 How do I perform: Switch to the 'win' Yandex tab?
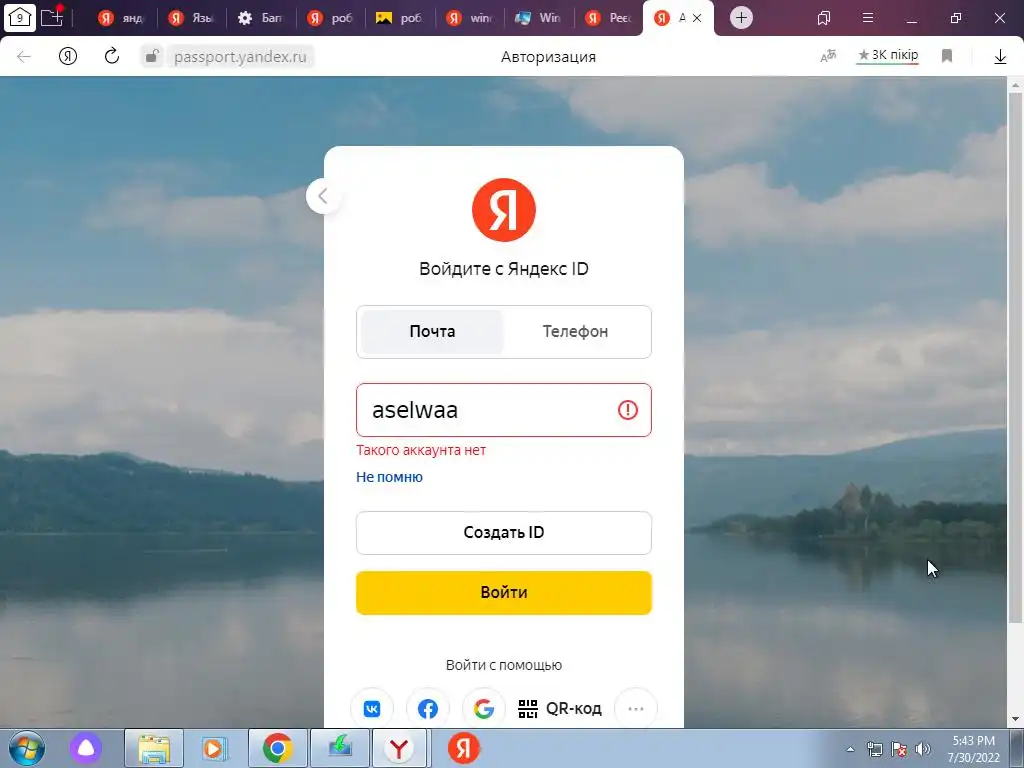[470, 18]
